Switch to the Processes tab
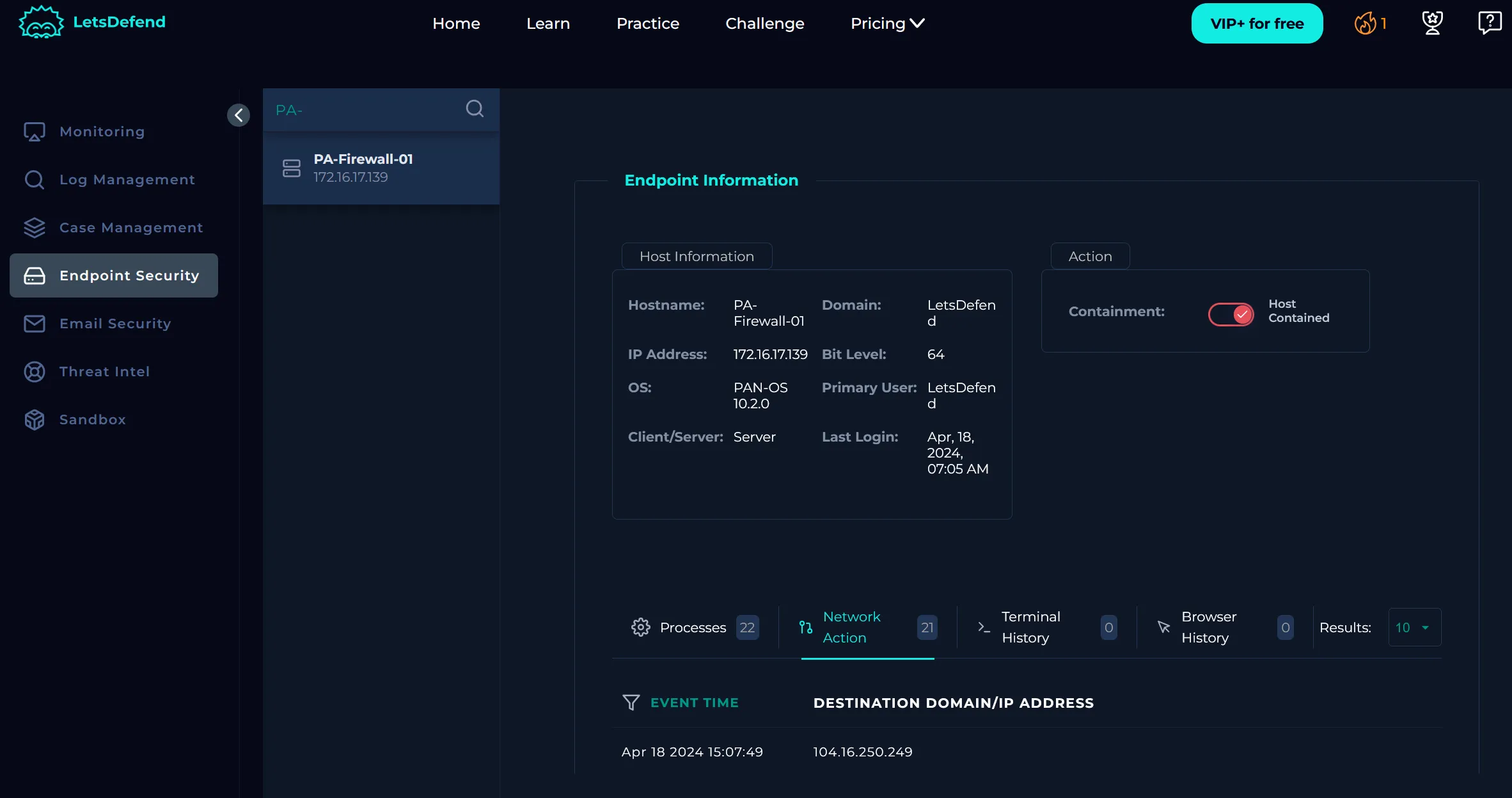 coord(693,628)
